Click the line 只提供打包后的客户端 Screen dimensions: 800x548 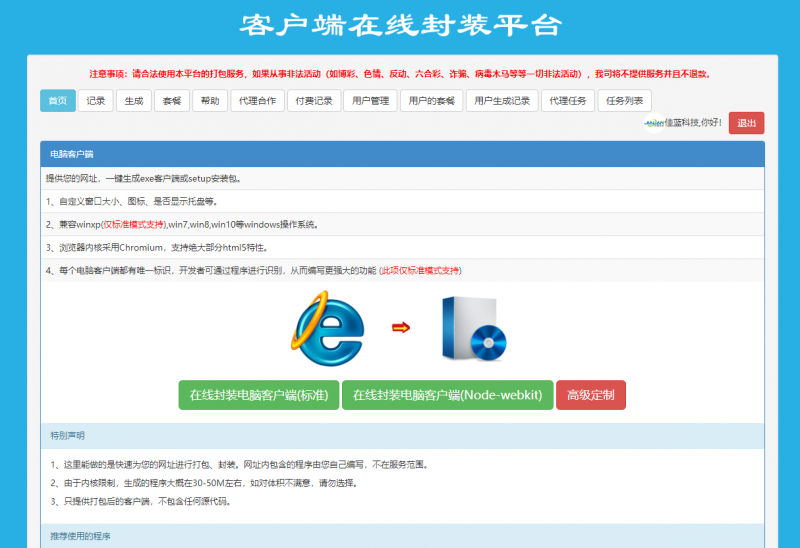(x=141, y=502)
